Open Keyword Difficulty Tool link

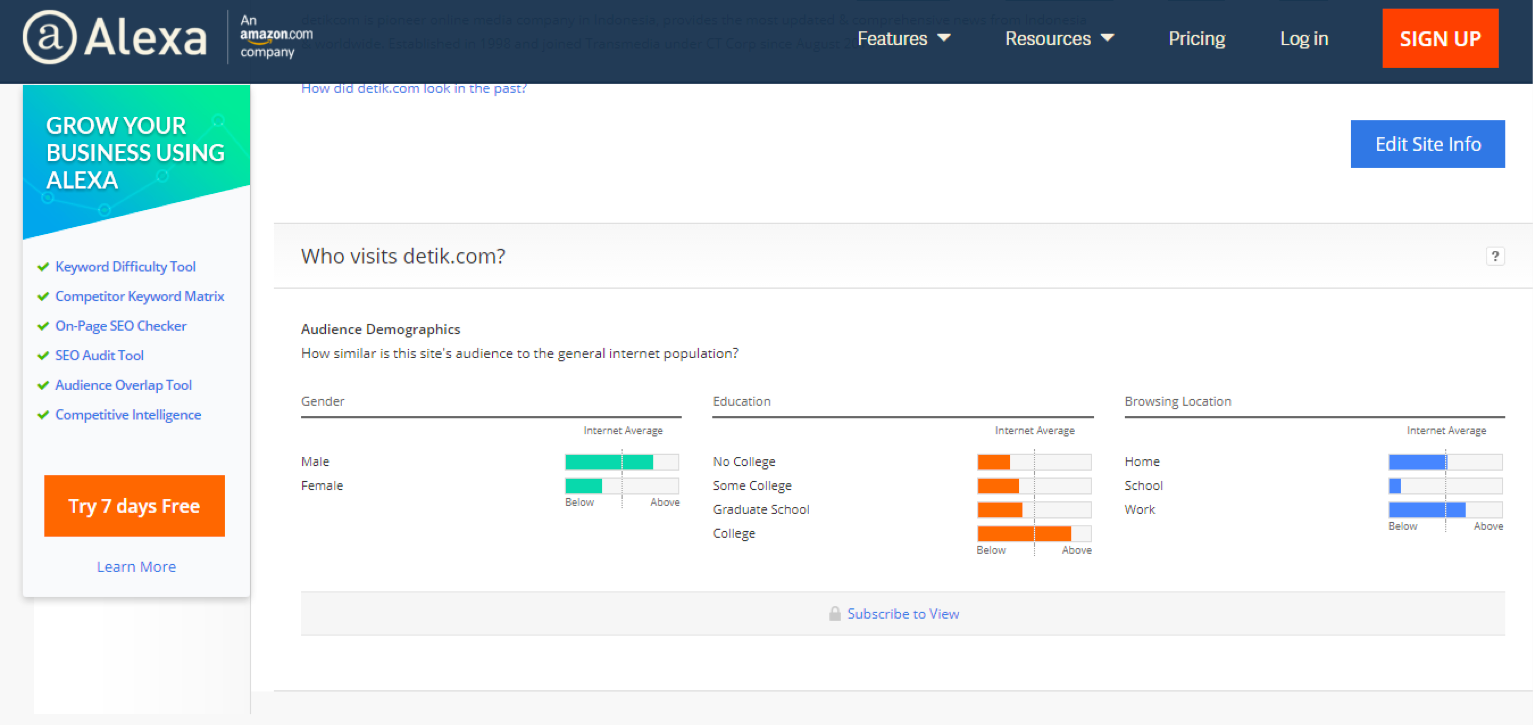coord(126,267)
